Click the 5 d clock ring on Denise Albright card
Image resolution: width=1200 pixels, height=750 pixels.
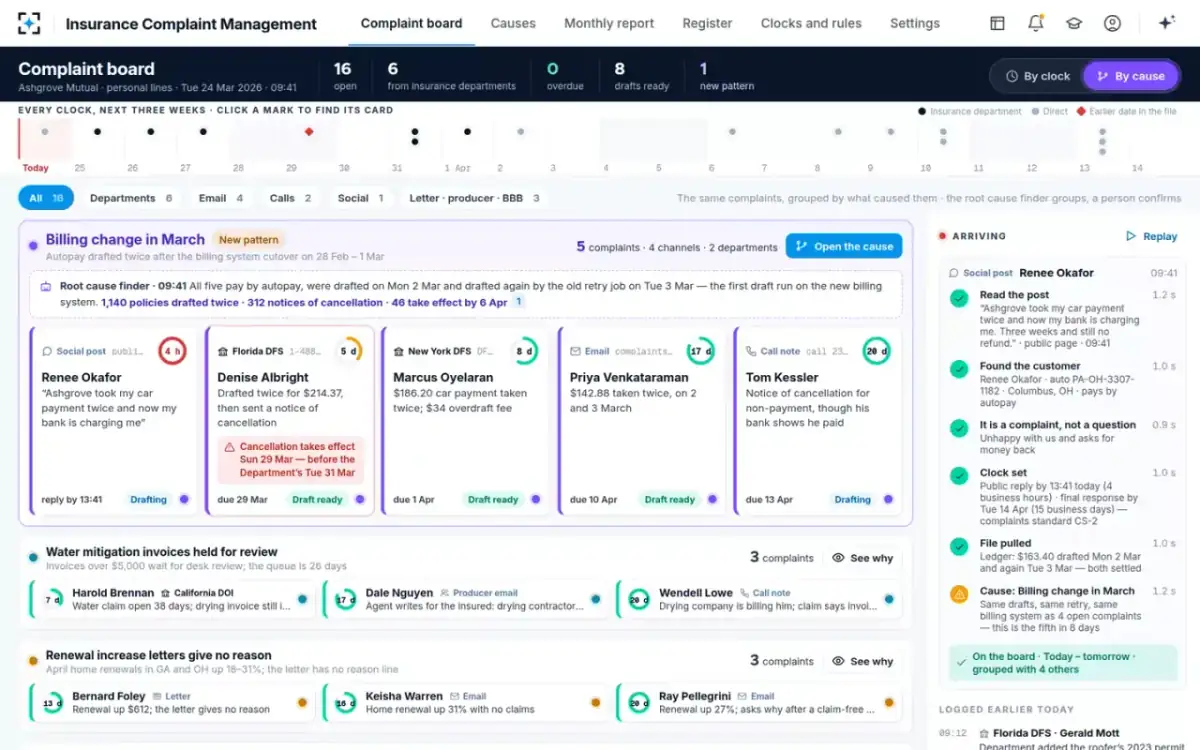pyautogui.click(x=348, y=351)
